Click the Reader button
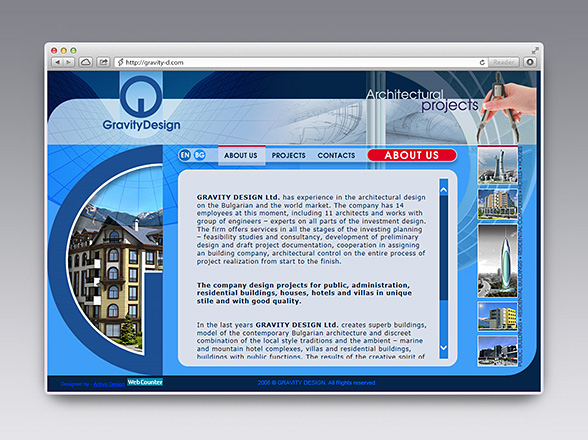 [x=504, y=62]
